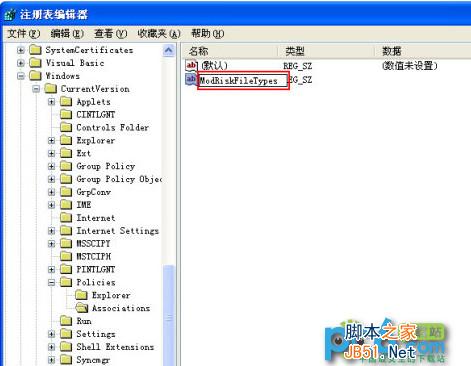
Task: Select the Group Policy Objects key label
Action: [x=119, y=179]
